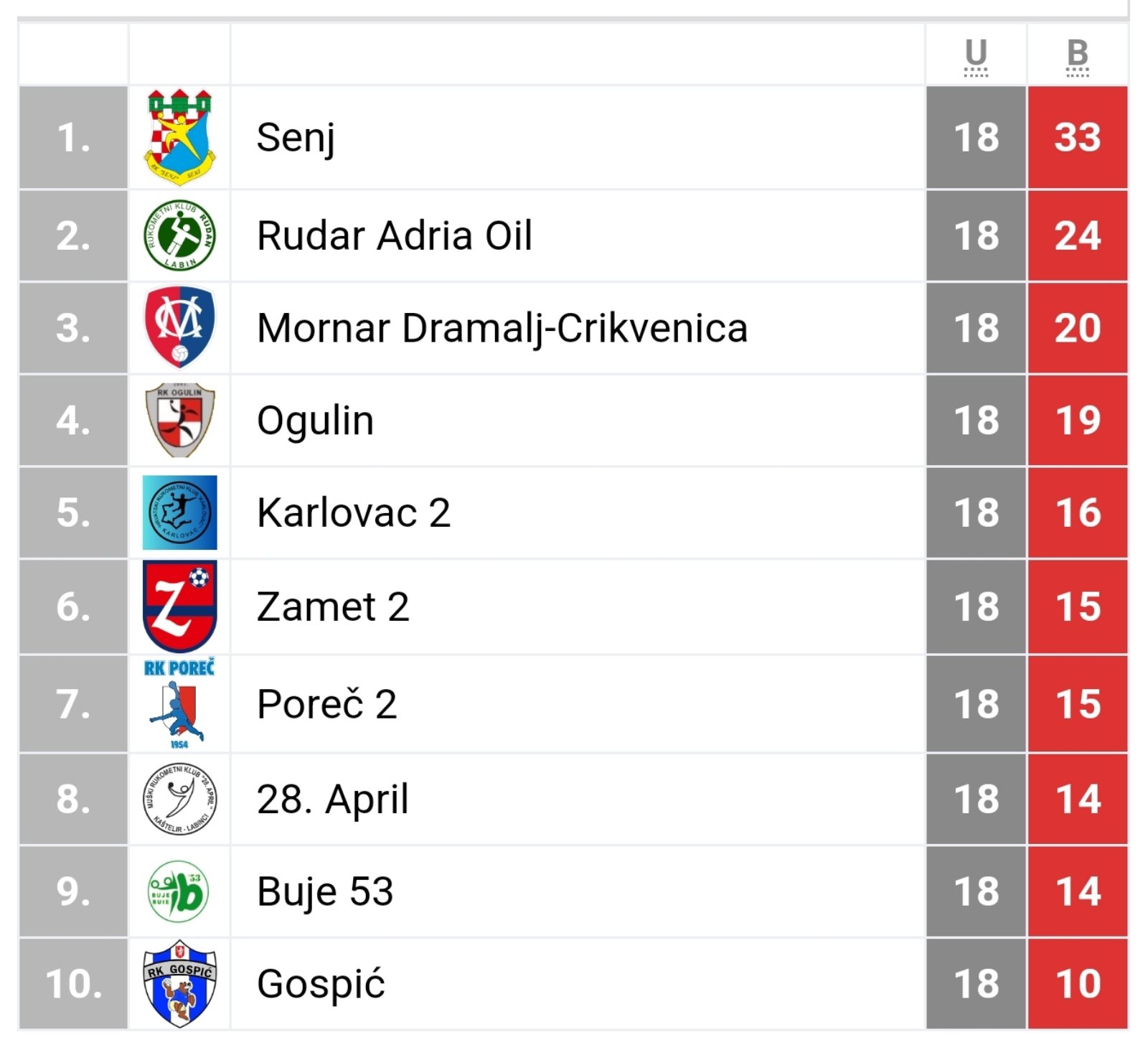Select the Ogulin team name
Image resolution: width=1148 pixels, height=1050 pixels.
pos(315,421)
